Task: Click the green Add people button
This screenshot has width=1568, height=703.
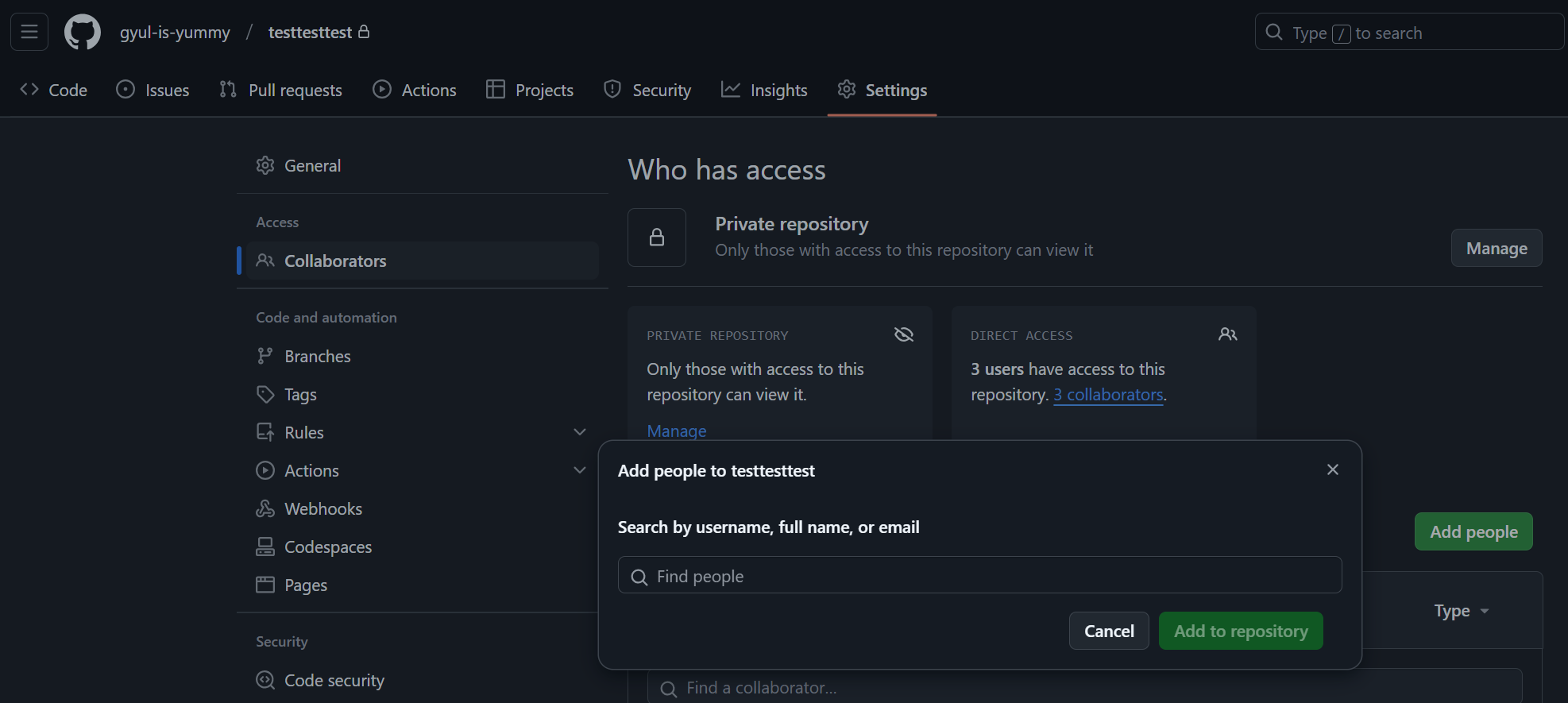Action: tap(1473, 531)
